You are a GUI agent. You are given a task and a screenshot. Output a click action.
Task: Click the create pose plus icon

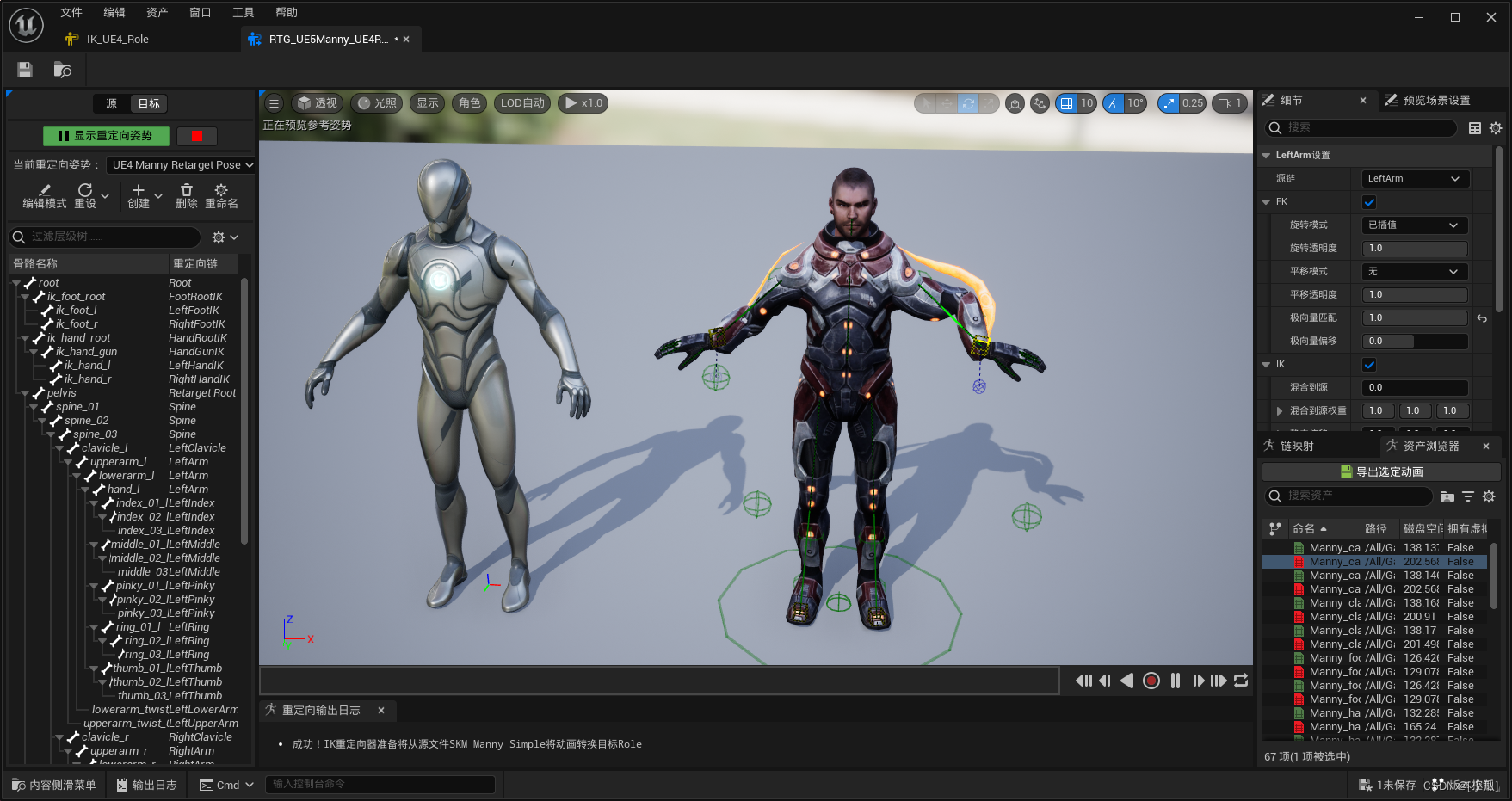139,190
